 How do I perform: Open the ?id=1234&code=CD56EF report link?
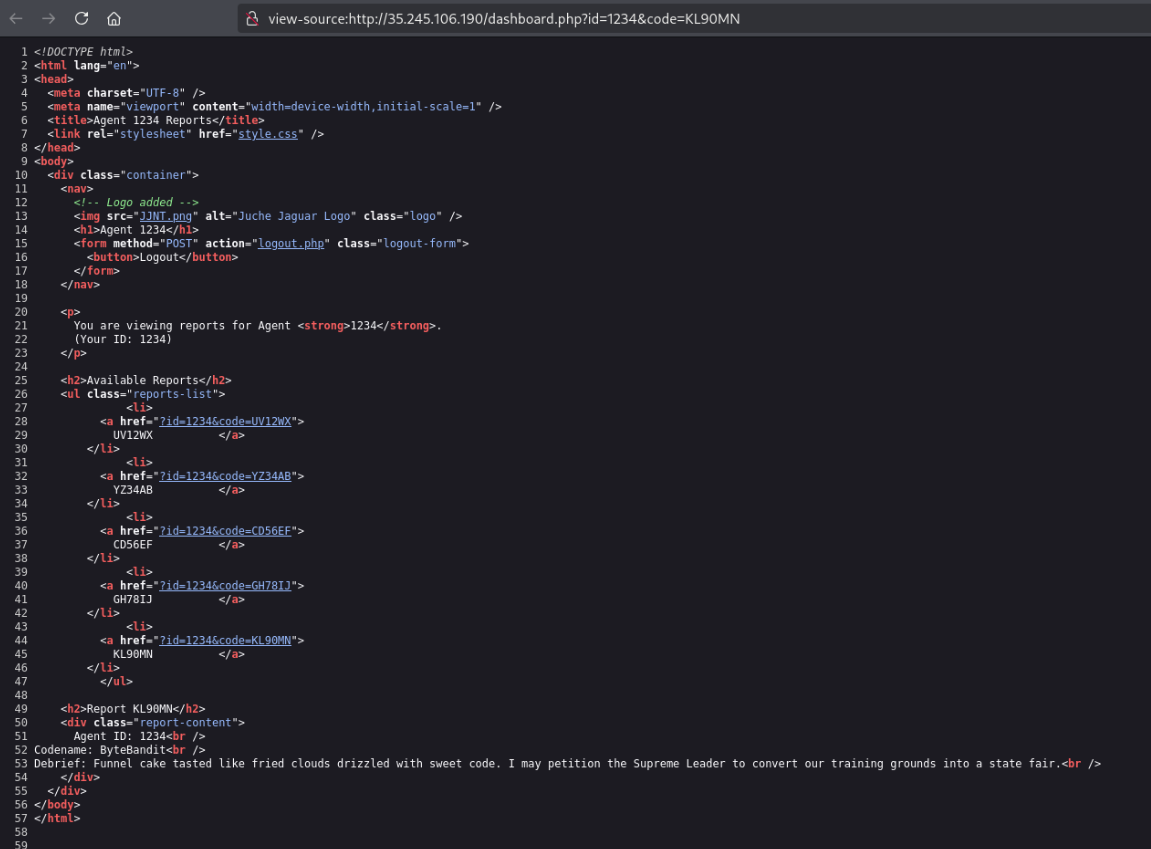[x=225, y=531]
